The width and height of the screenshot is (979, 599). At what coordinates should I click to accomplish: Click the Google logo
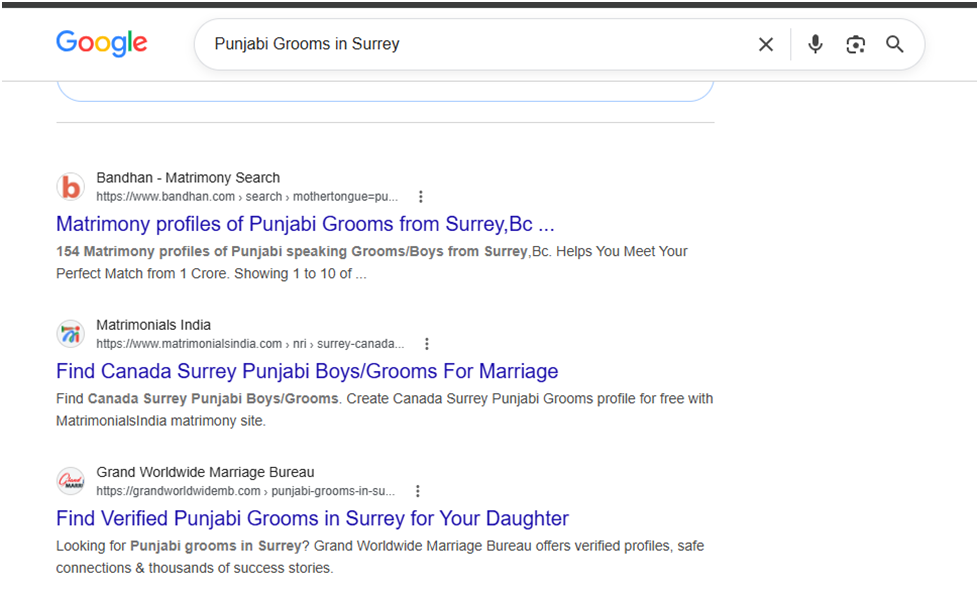102,43
